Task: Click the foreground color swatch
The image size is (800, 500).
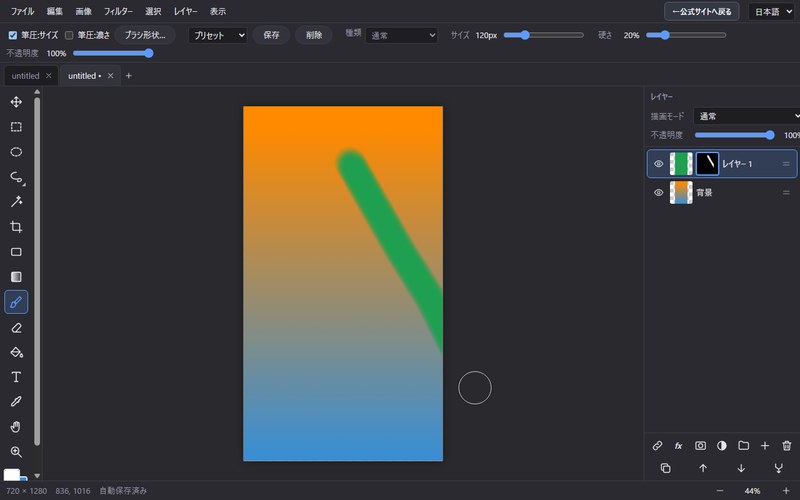Action: [x=11, y=474]
